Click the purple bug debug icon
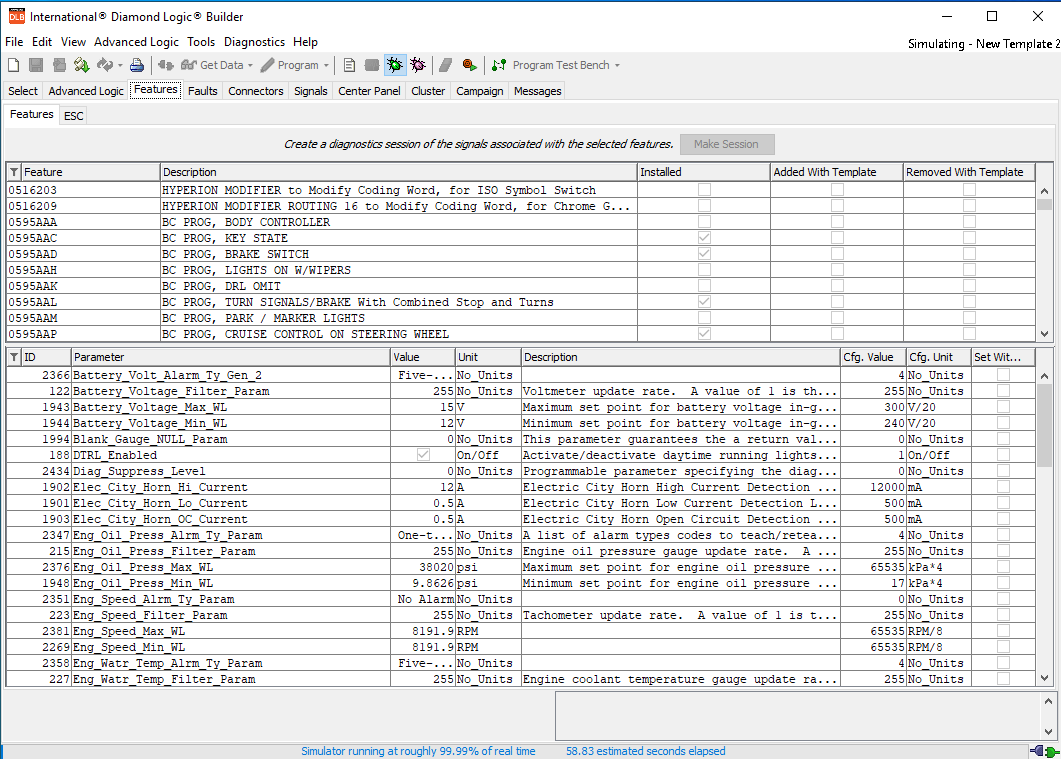Viewport: 1061px width, 759px height. pyautogui.click(x=419, y=65)
